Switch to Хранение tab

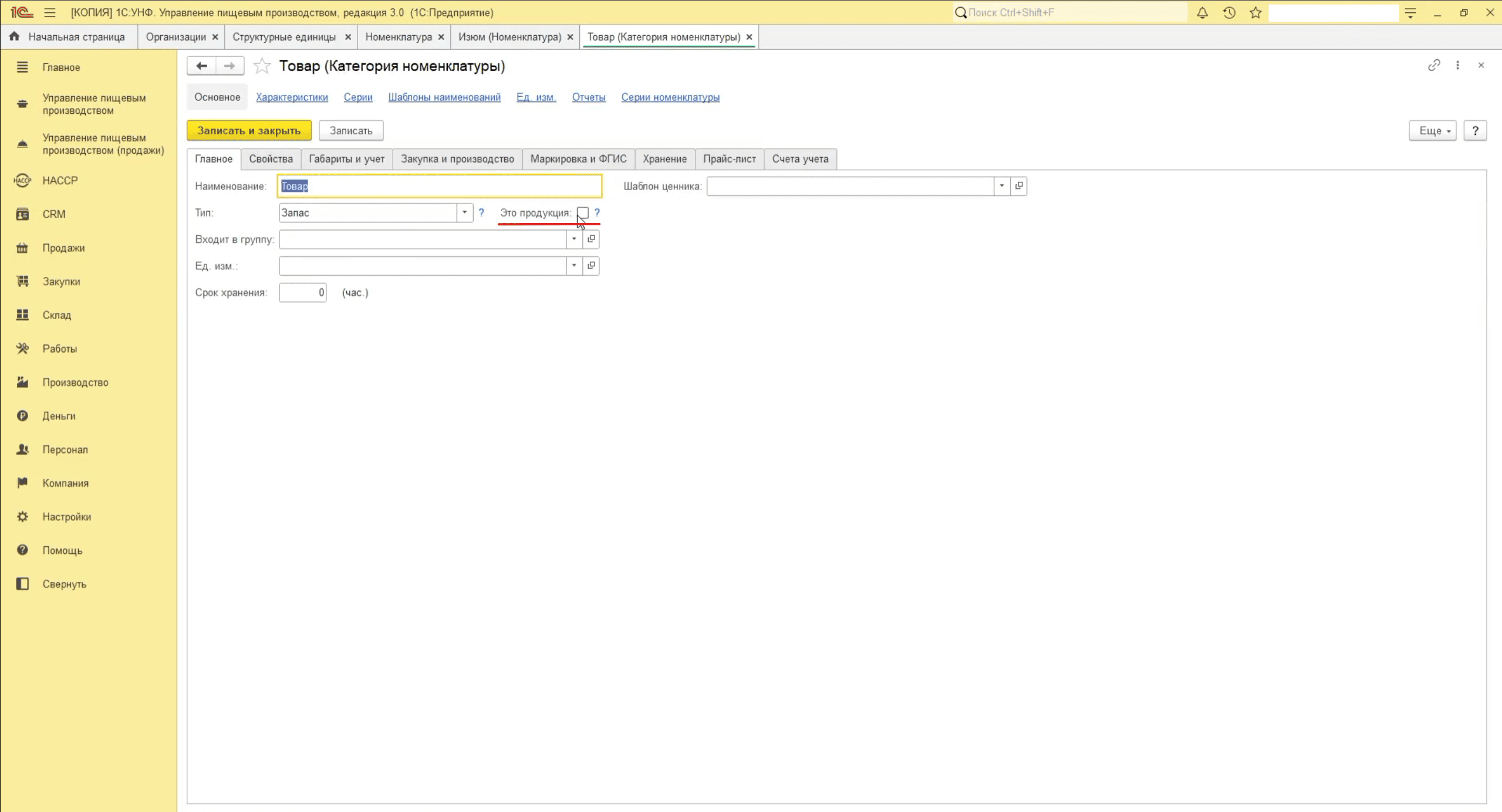pos(664,159)
